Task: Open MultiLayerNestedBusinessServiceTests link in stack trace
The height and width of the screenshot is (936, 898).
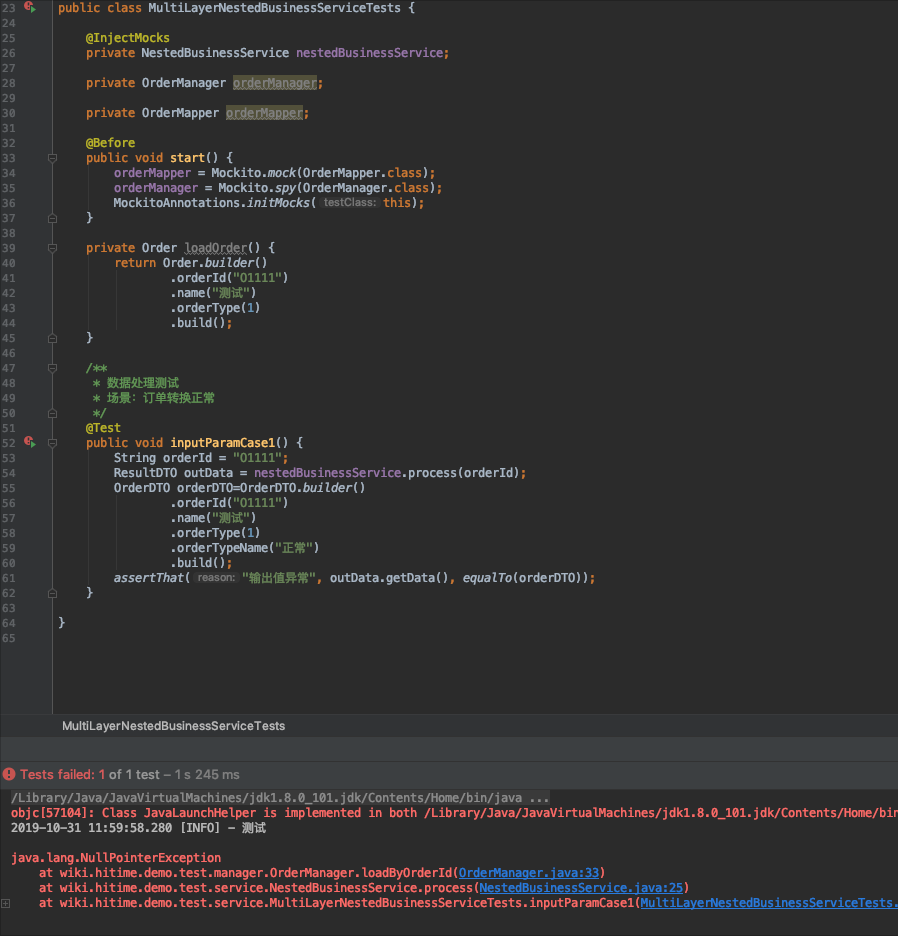Action: pyautogui.click(x=769, y=902)
